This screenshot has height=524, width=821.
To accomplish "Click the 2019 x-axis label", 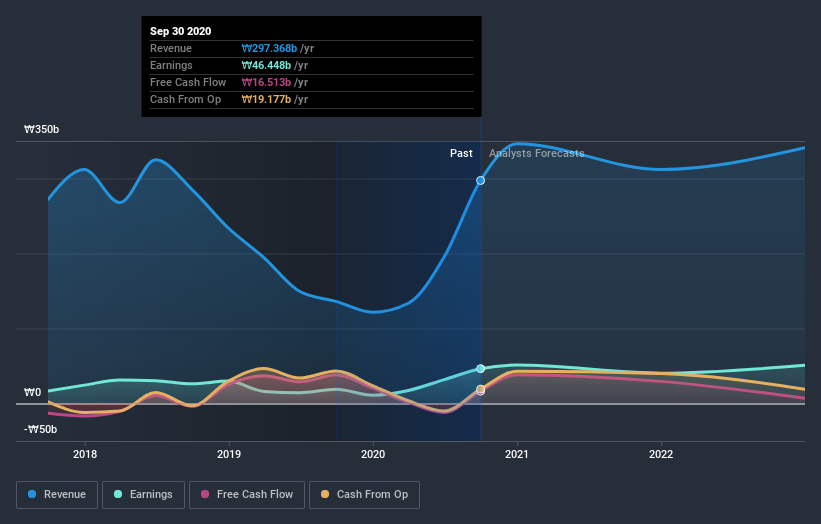I will [229, 454].
